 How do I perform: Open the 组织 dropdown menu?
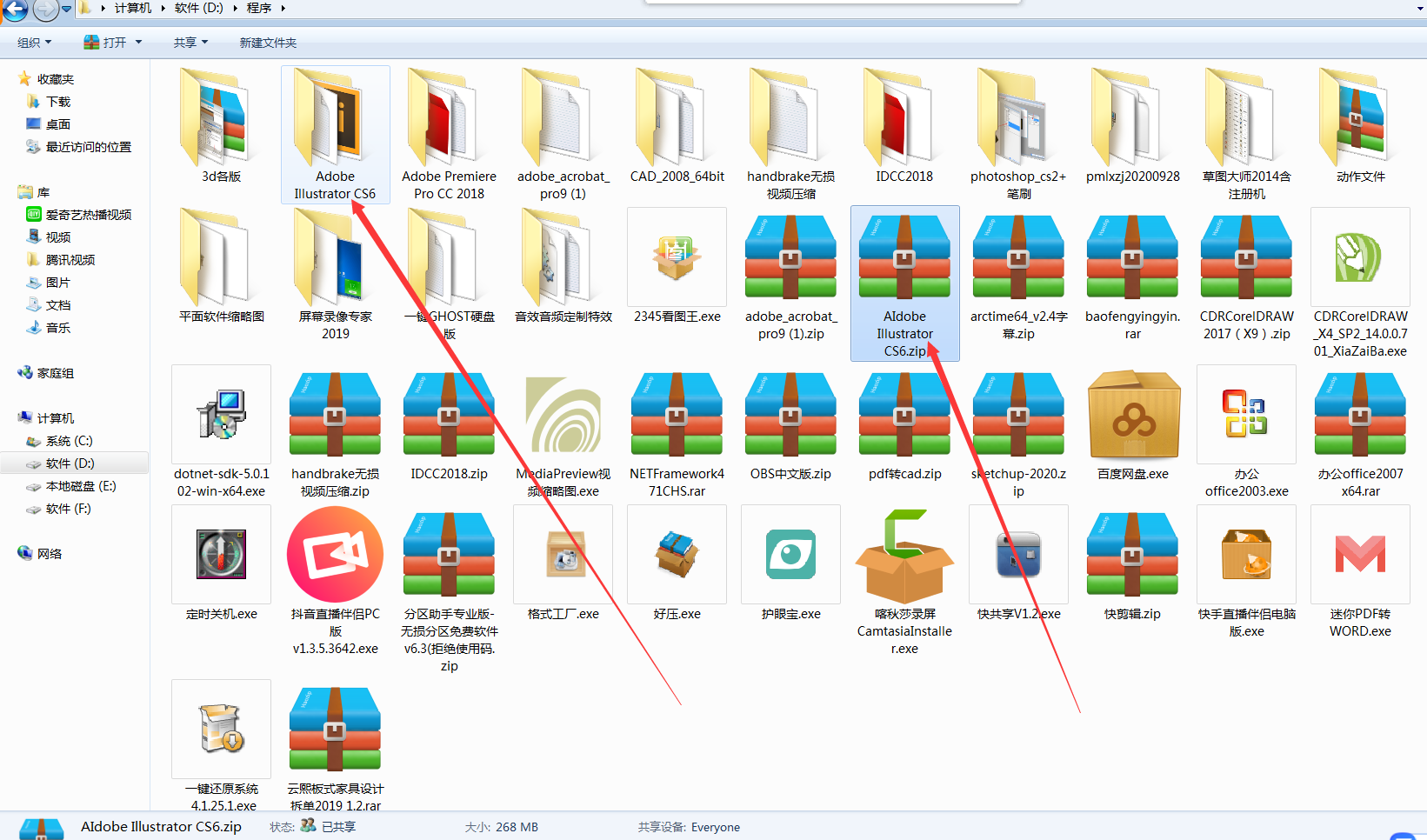pos(35,43)
